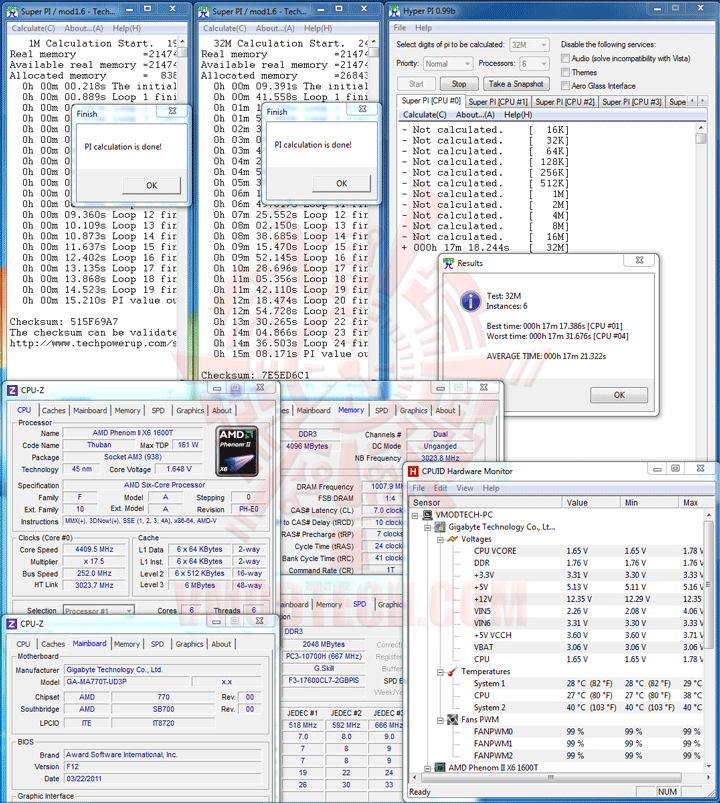Screen dimensions: 720x803
Task: Enable the Audio service disable checkbox
Action: click(565, 58)
